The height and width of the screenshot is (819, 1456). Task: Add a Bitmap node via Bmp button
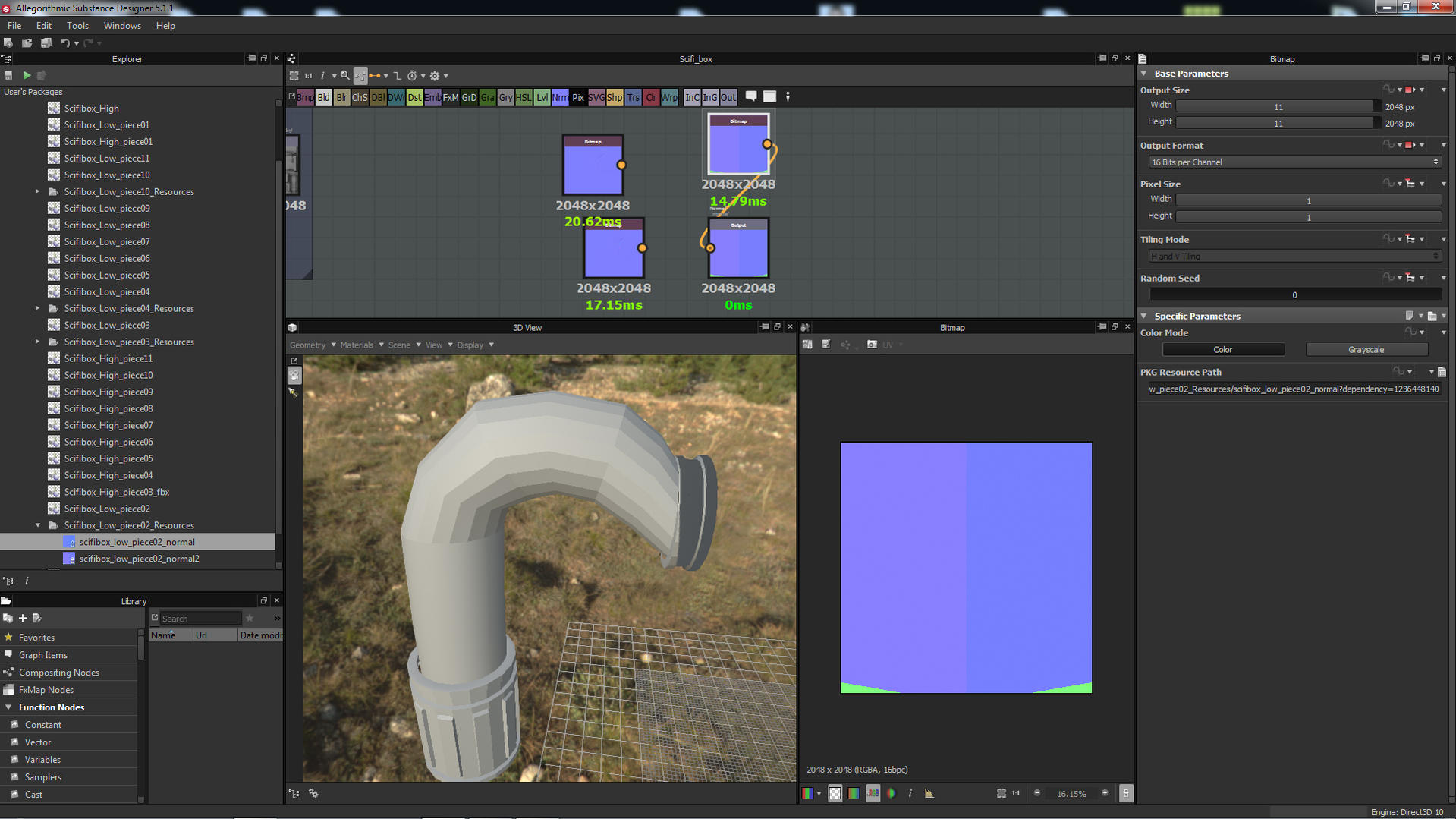pyautogui.click(x=306, y=97)
